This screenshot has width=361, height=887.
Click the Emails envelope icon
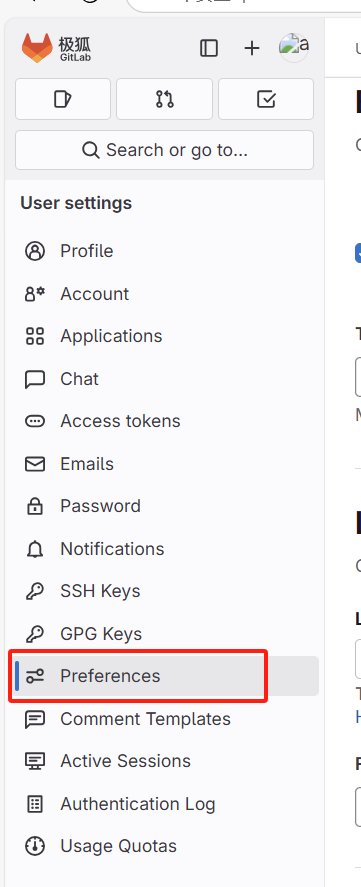[35, 464]
